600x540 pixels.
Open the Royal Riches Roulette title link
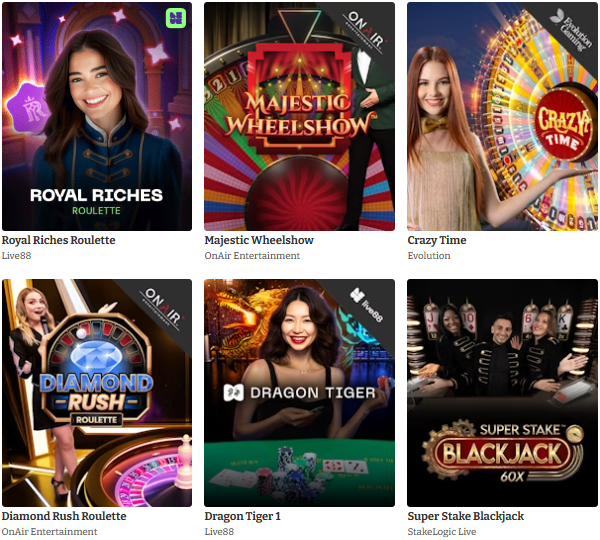pos(59,240)
